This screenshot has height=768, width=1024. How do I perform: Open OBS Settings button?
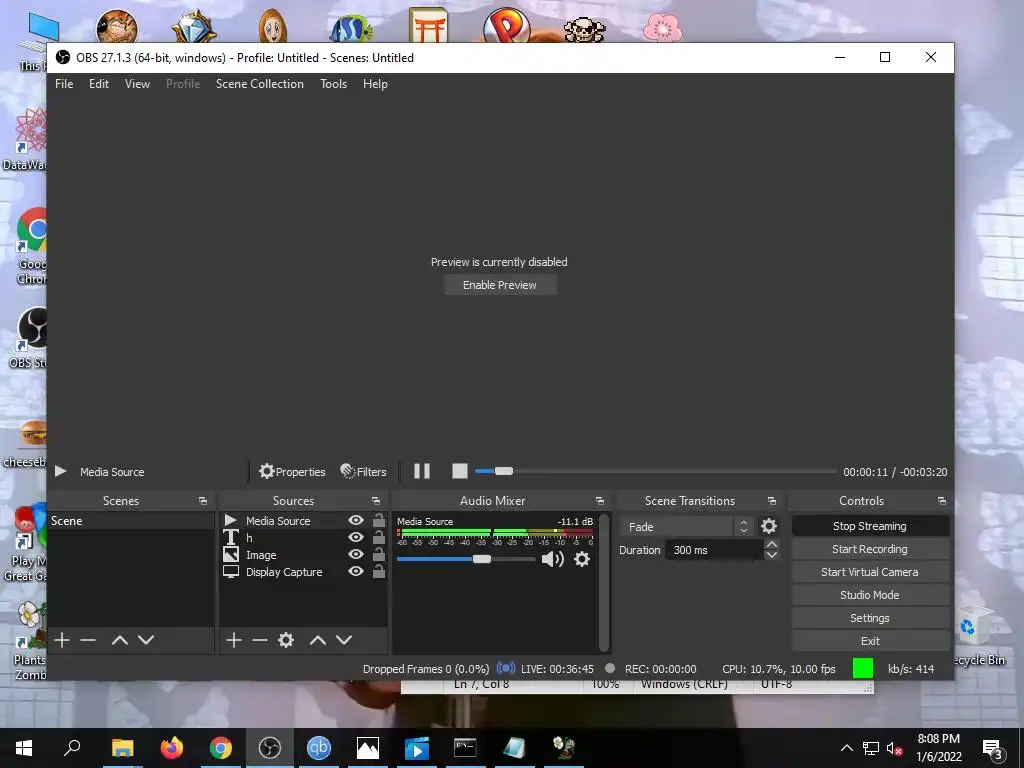870,618
